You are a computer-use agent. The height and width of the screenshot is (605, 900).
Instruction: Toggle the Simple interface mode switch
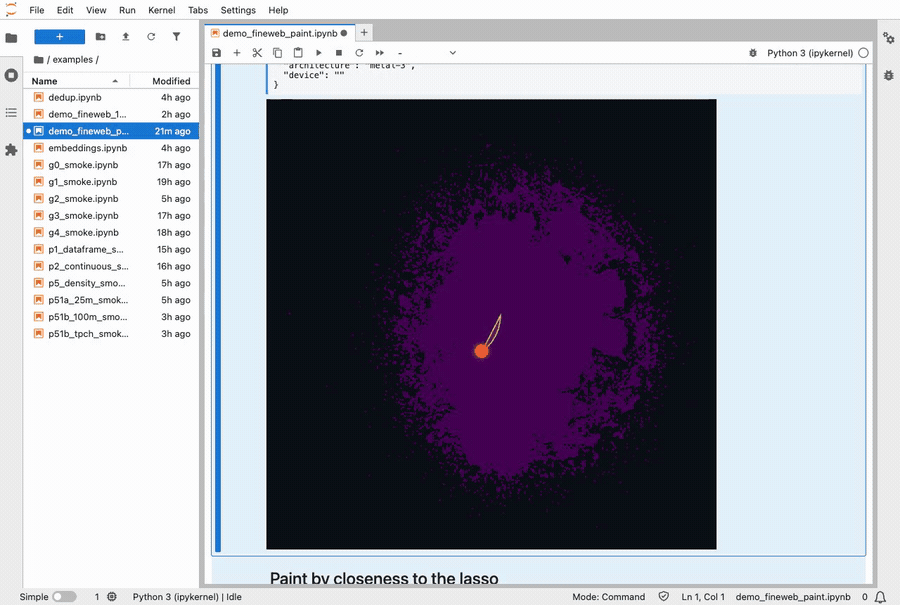pyautogui.click(x=64, y=597)
